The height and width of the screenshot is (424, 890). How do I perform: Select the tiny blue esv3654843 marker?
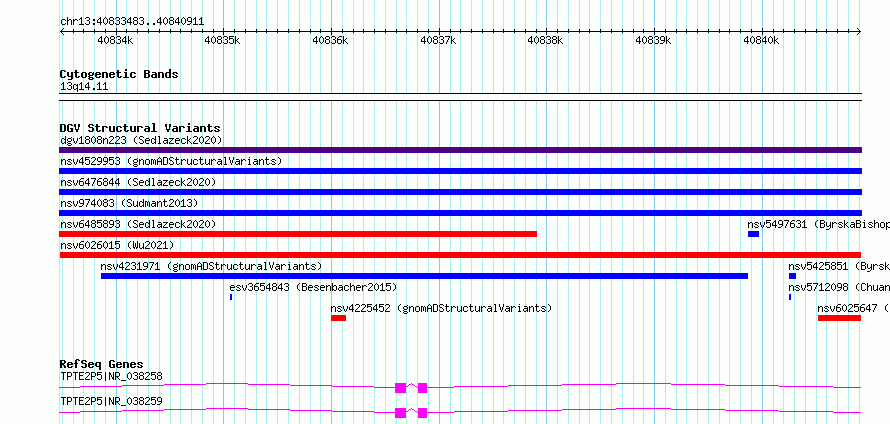(x=231, y=297)
